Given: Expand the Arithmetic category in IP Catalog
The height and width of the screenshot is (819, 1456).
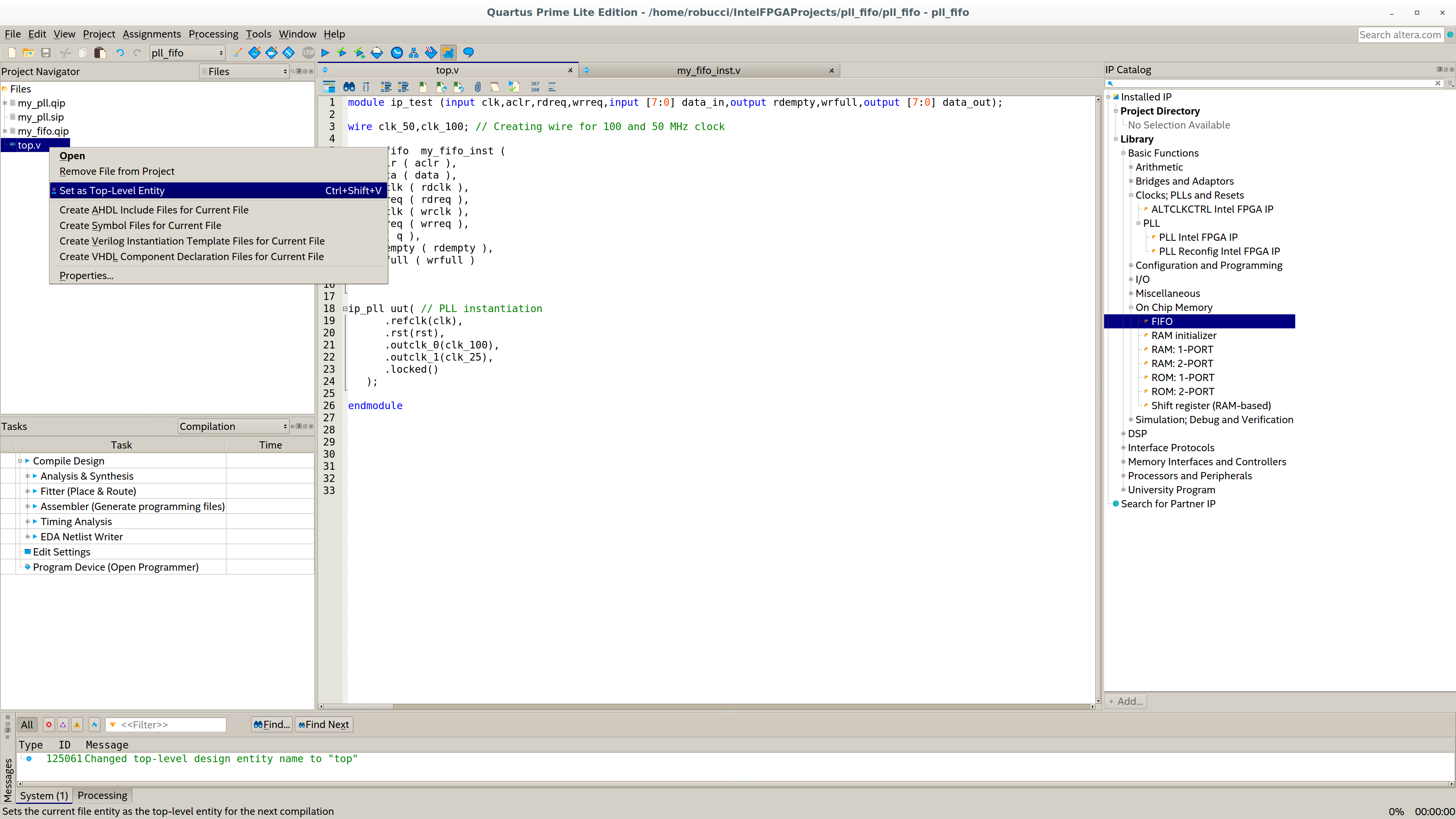Looking at the screenshot, I should tap(1130, 167).
